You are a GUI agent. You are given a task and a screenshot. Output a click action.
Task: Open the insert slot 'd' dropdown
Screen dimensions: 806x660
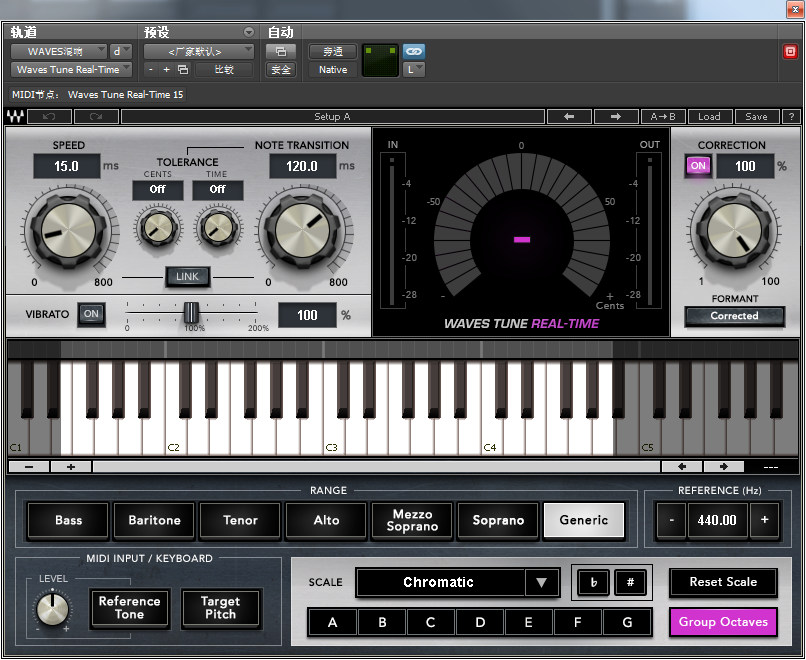coord(121,51)
